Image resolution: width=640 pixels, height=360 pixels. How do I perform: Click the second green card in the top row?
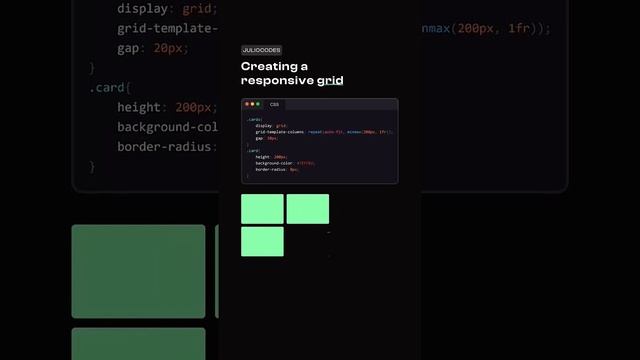click(x=308, y=209)
